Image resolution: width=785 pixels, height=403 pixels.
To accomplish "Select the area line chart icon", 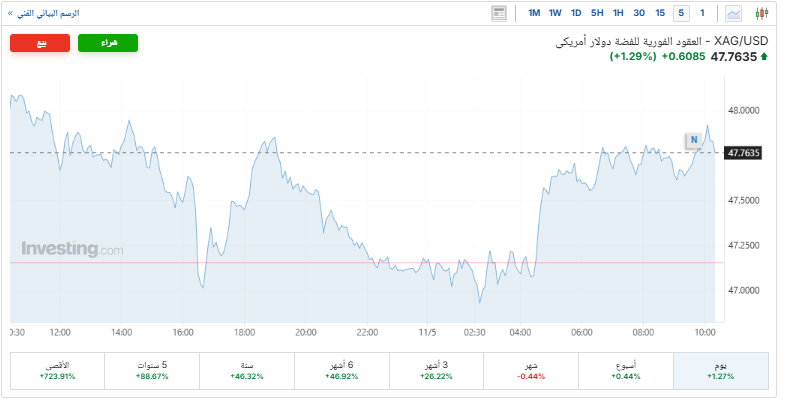I will pyautogui.click(x=734, y=13).
